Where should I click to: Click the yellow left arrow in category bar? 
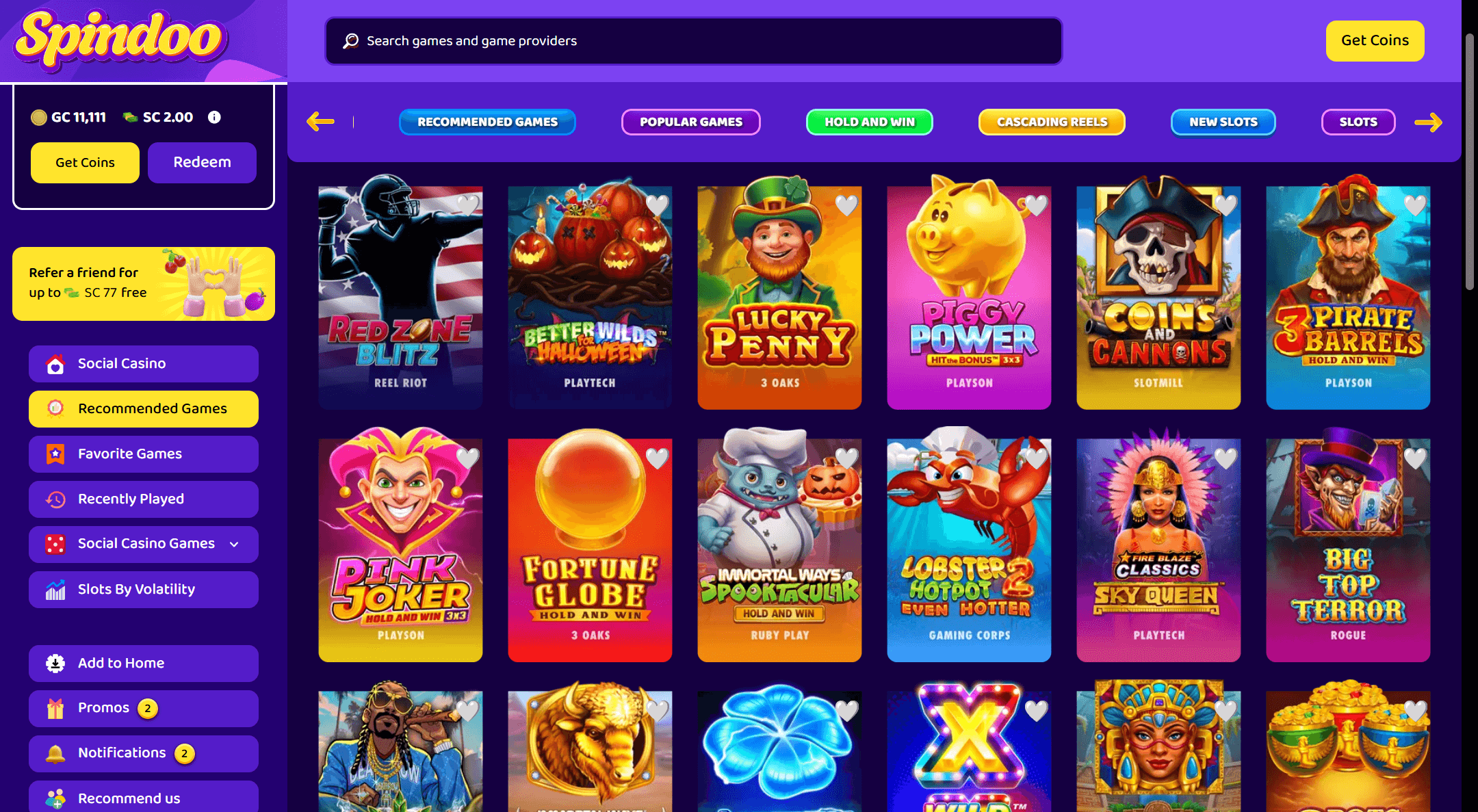(320, 122)
